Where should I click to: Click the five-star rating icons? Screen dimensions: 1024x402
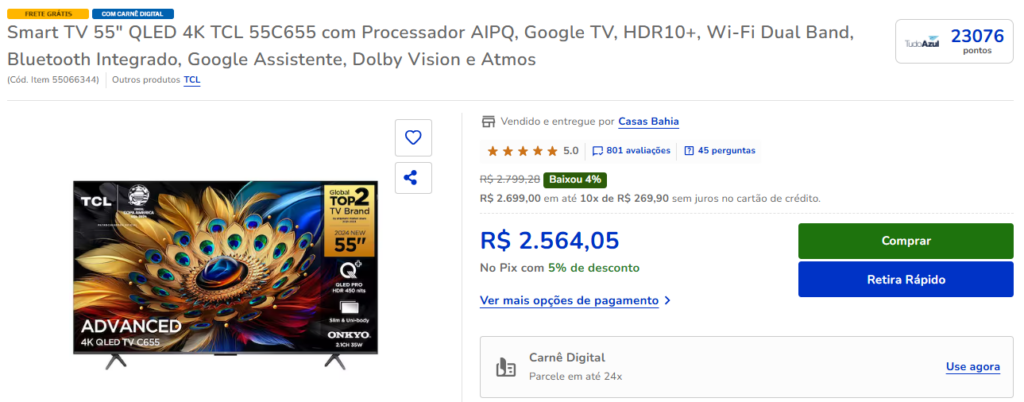(x=522, y=151)
